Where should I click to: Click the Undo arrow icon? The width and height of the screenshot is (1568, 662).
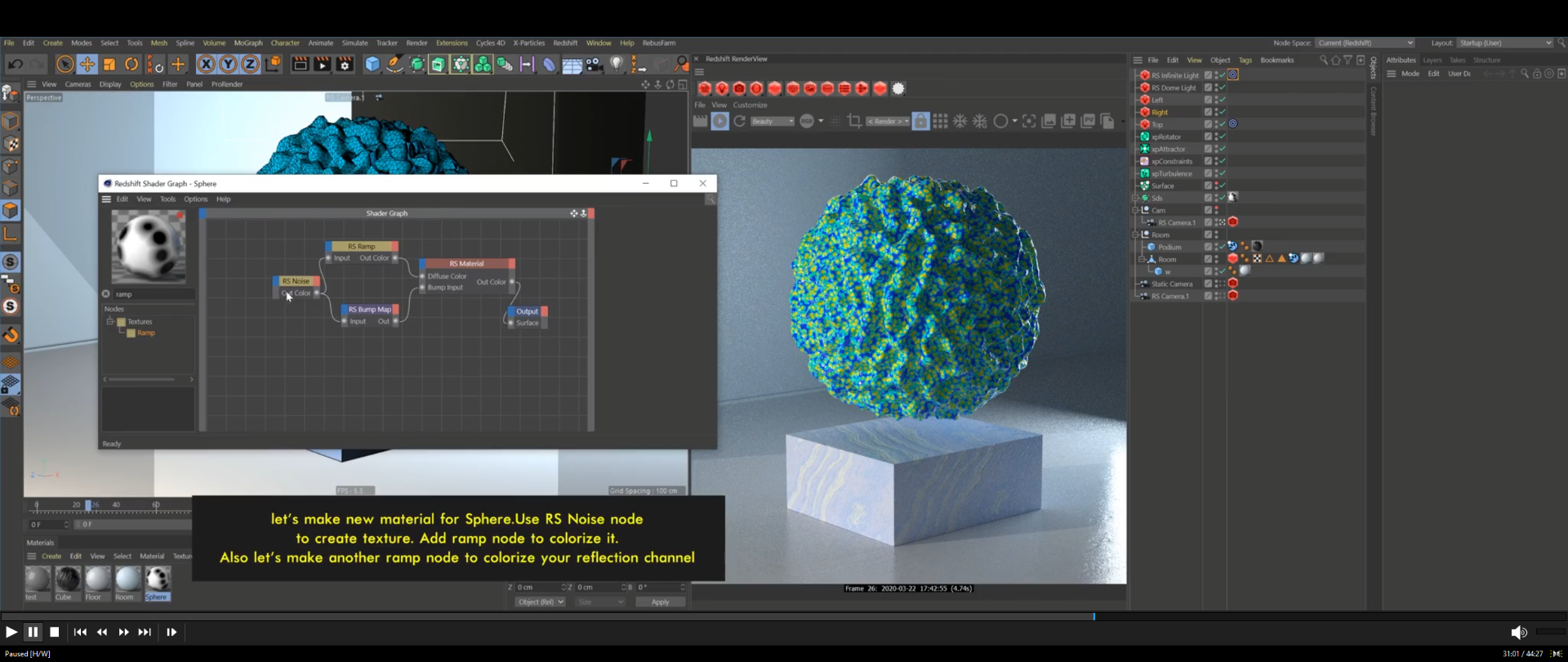(x=15, y=64)
